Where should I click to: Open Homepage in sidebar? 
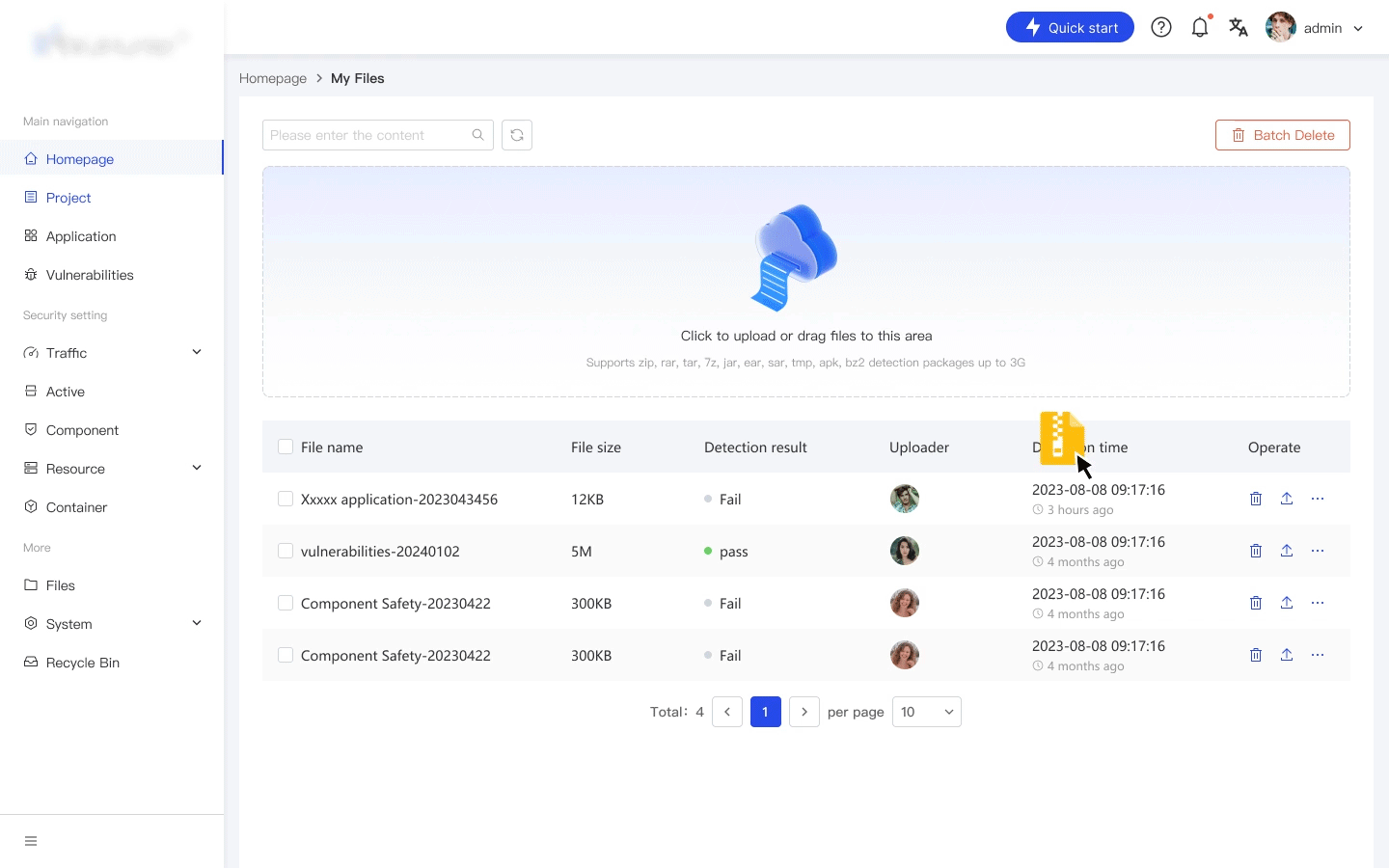coord(112,158)
